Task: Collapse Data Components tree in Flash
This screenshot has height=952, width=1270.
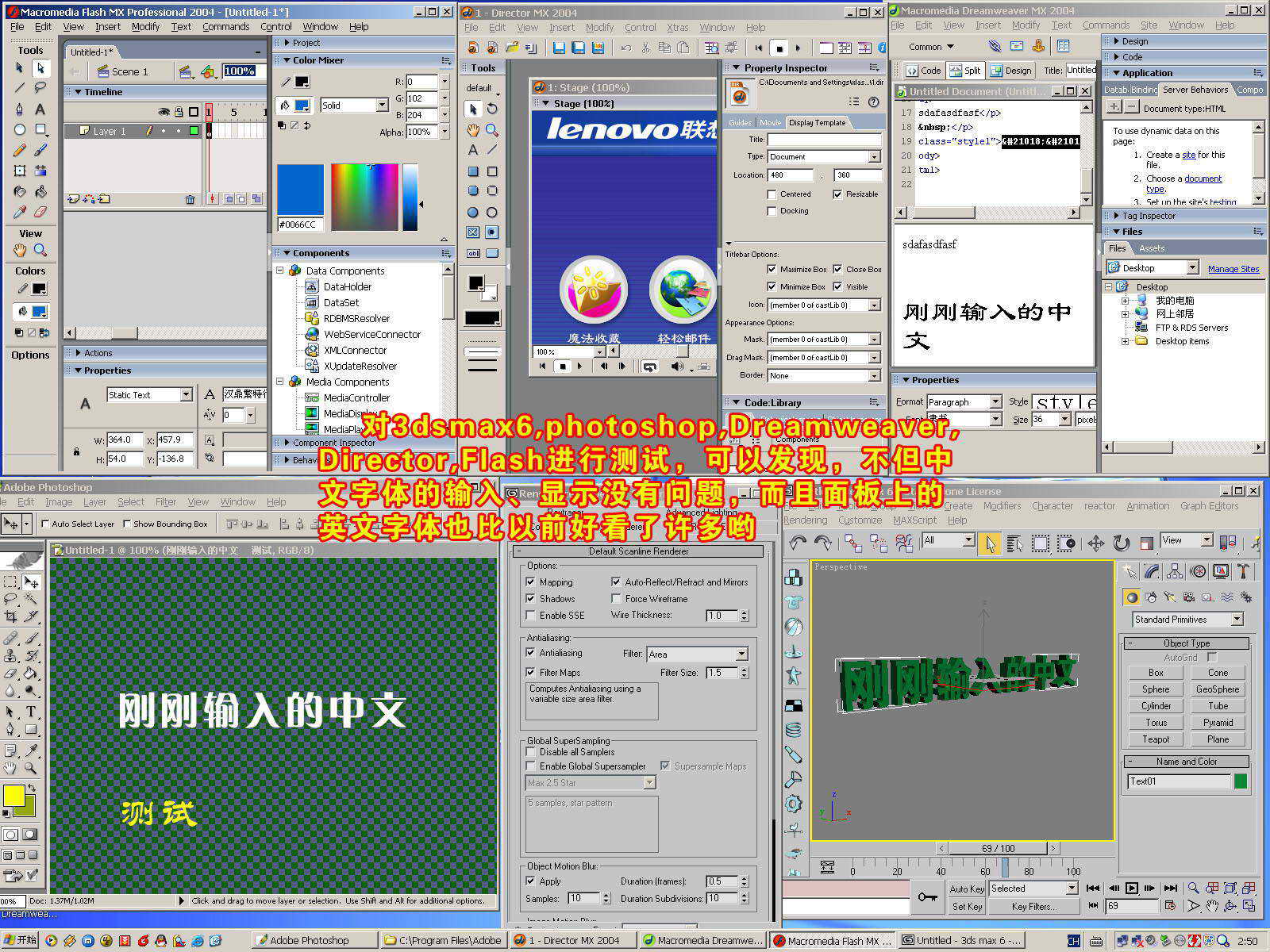Action: pyautogui.click(x=280, y=271)
